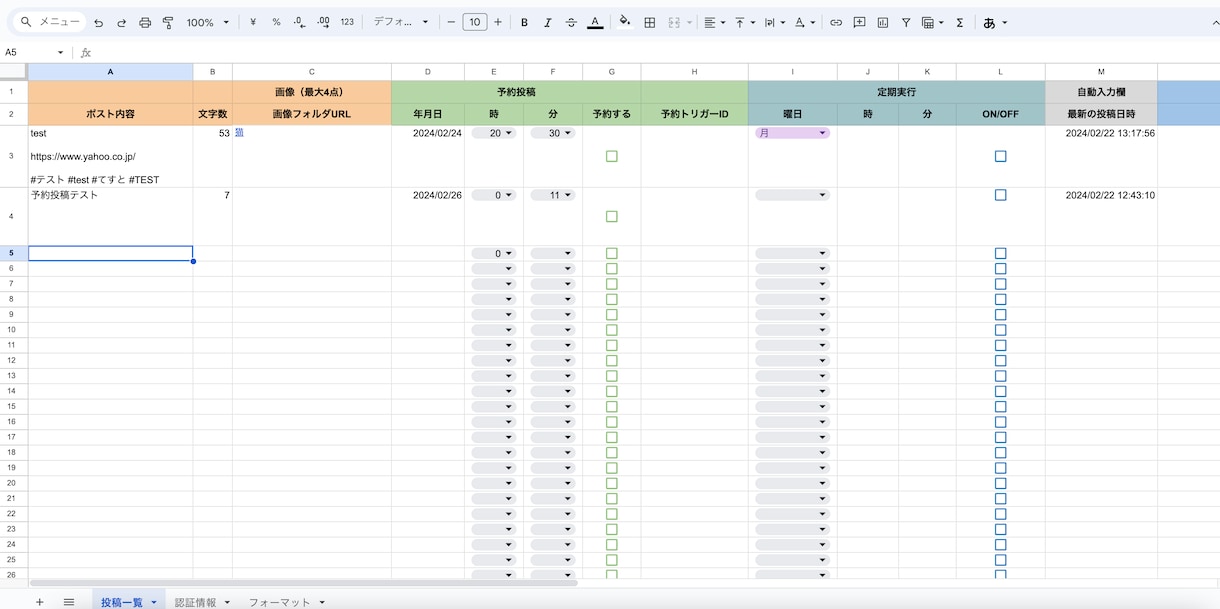The image size is (1220, 609).
Task: Print the spreadsheet using the printer icon
Action: pyautogui.click(x=145, y=22)
